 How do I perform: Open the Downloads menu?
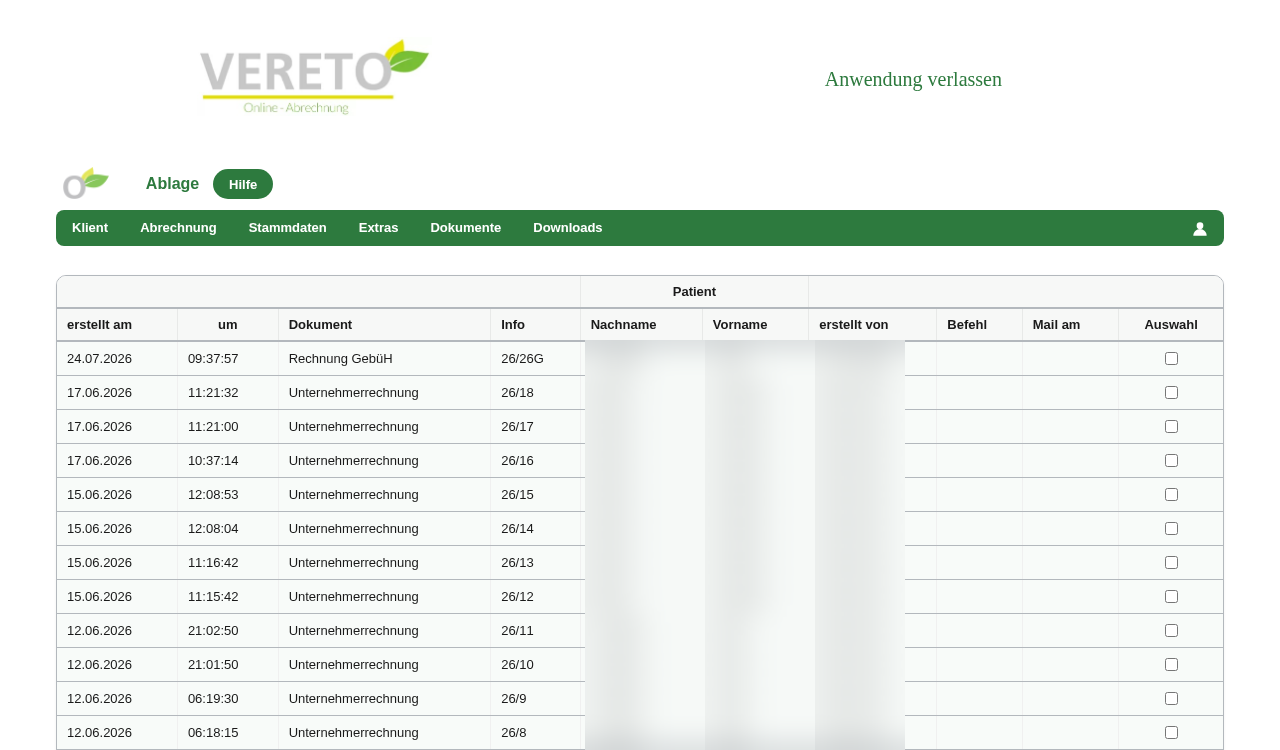tap(568, 228)
